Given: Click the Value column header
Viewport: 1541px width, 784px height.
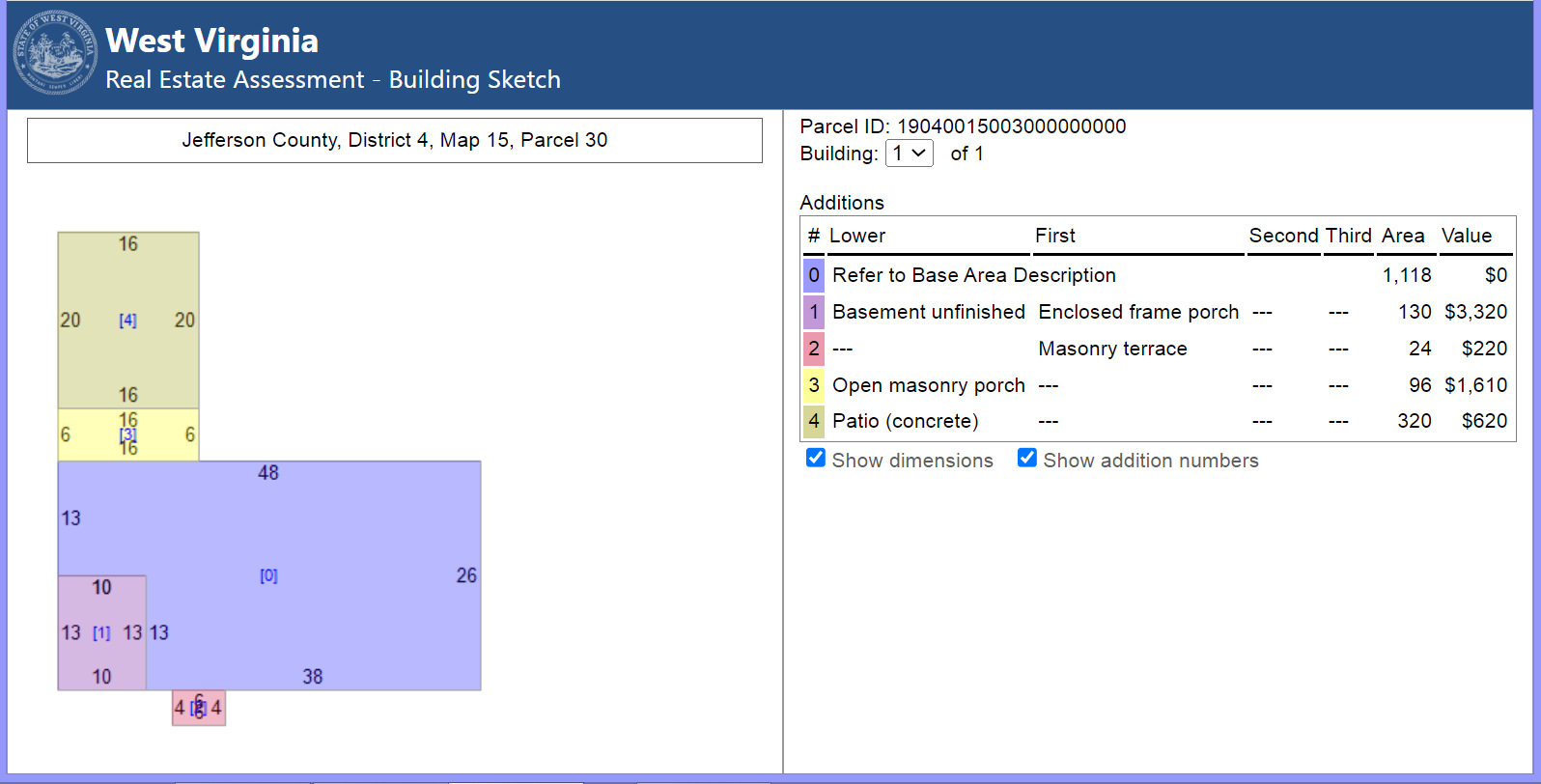Looking at the screenshot, I should [1466, 236].
